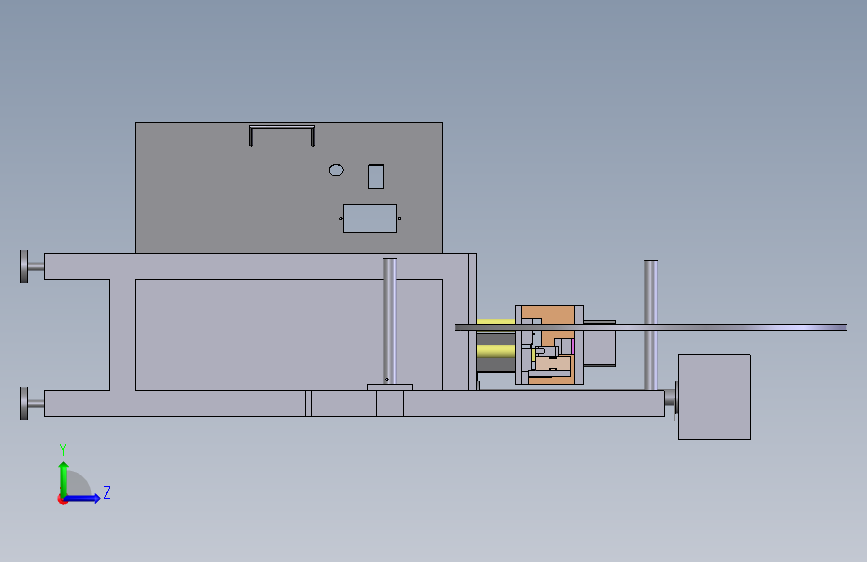Select the small base plate under the middle rod
867x562 pixels.
click(x=390, y=387)
